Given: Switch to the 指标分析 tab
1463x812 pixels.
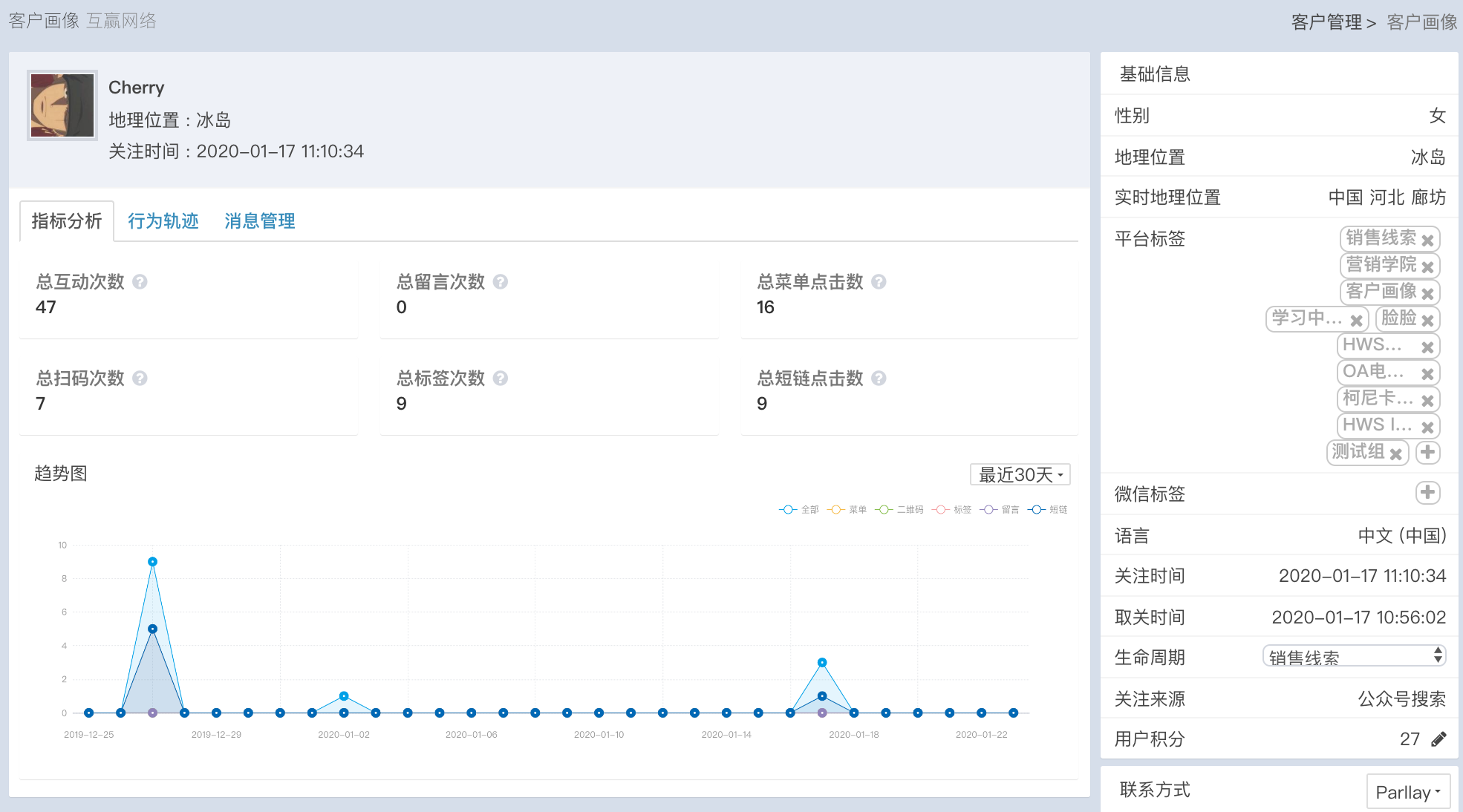Looking at the screenshot, I should point(67,221).
